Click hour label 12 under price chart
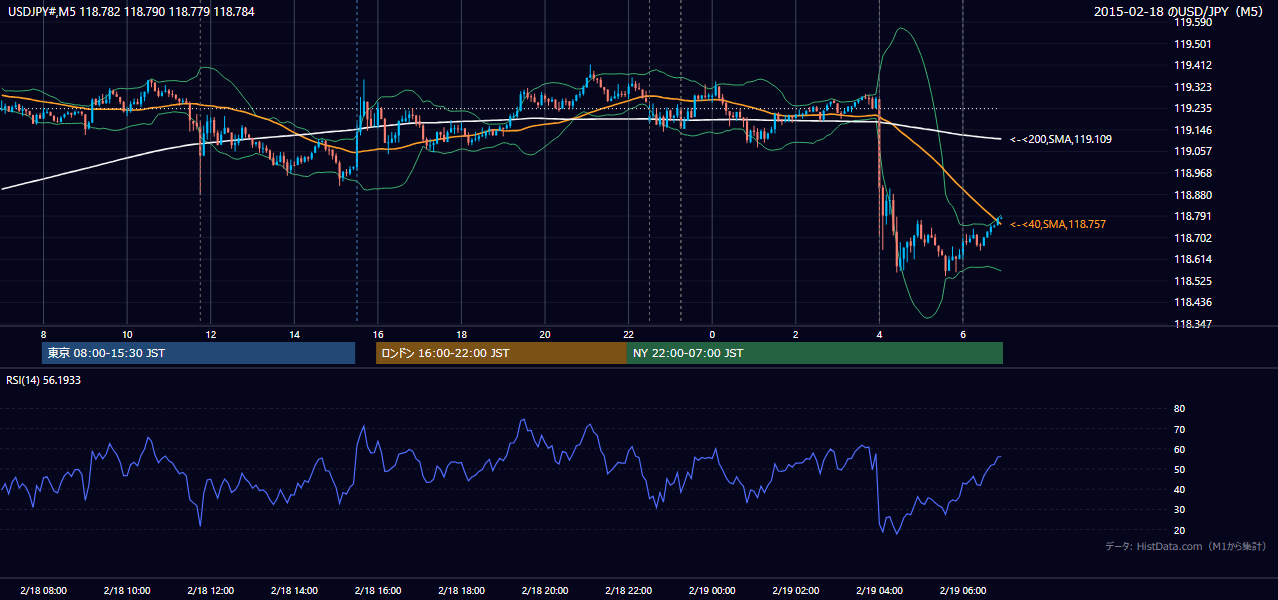This screenshot has width=1278, height=600. point(210,334)
